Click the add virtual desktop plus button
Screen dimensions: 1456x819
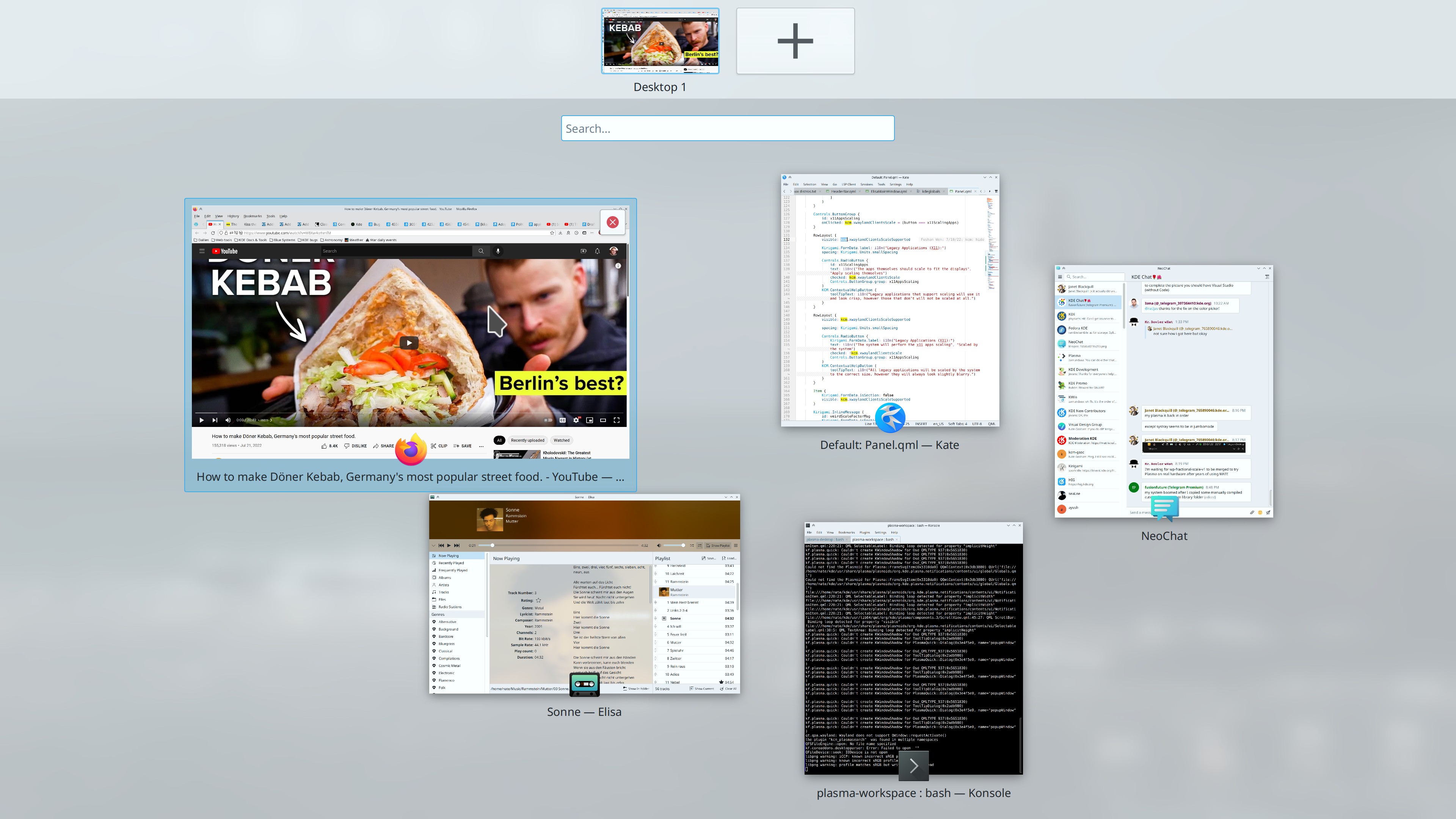click(795, 41)
